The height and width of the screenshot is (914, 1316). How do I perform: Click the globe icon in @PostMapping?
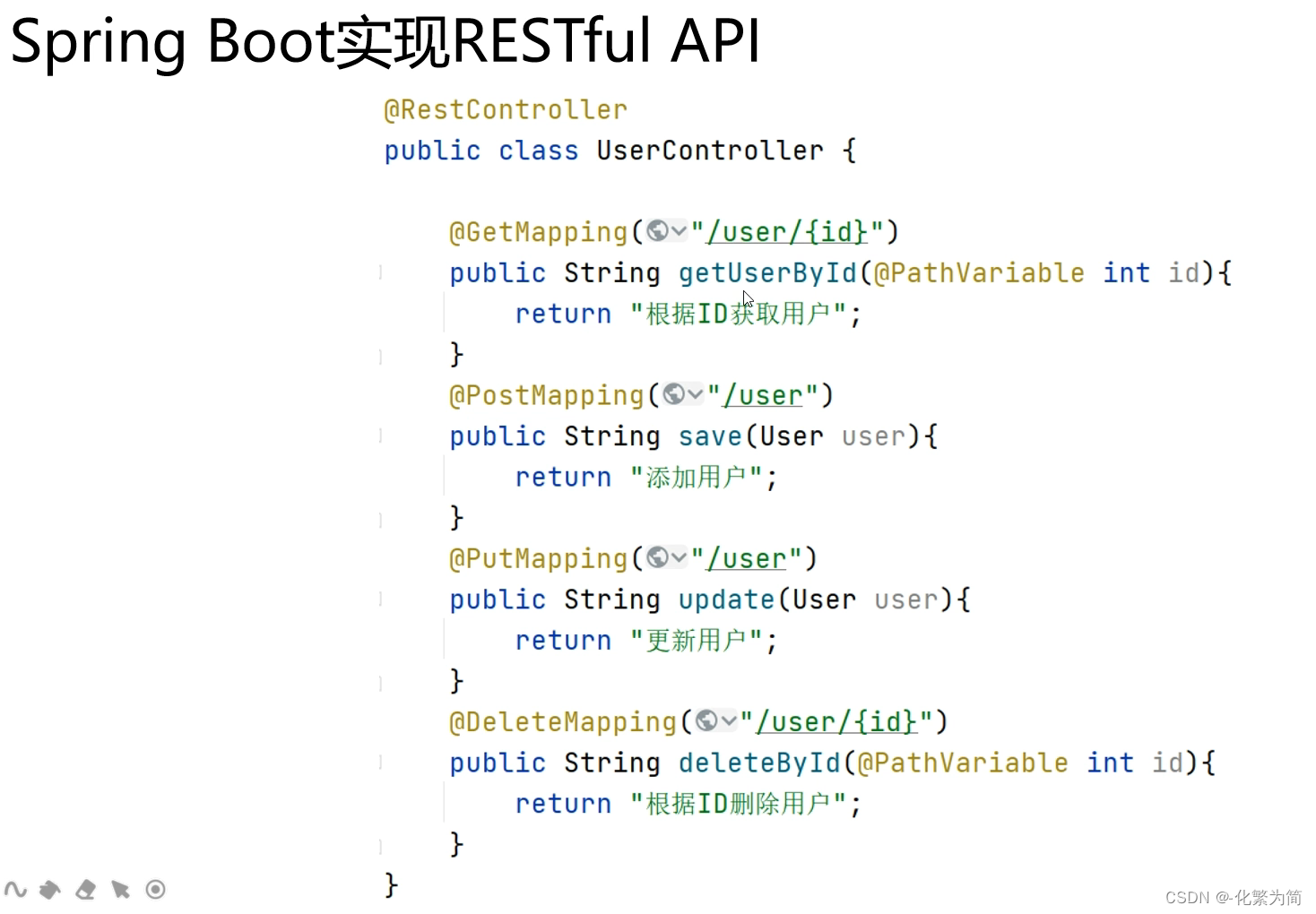click(674, 394)
